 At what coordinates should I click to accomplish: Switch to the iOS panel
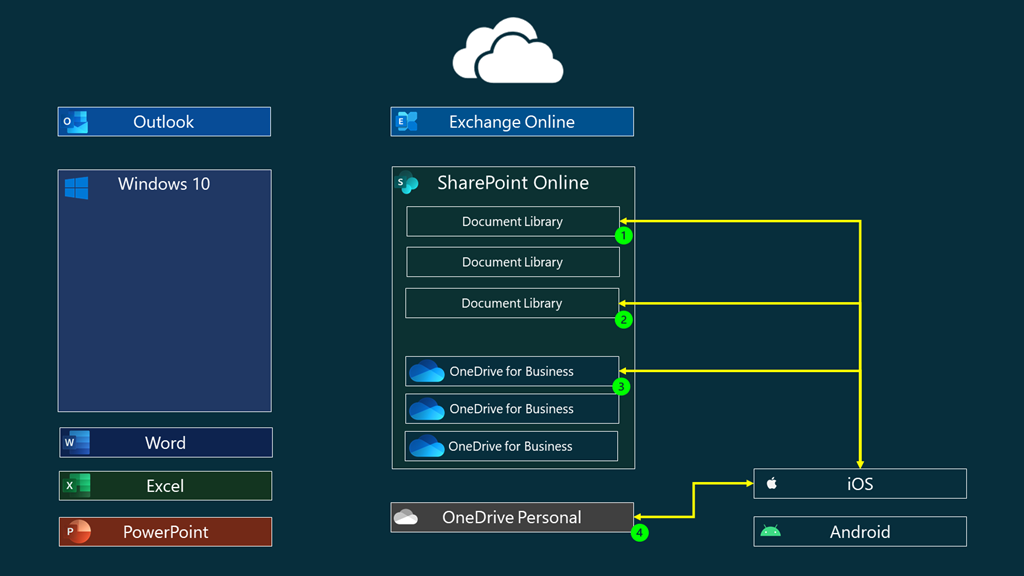click(860, 483)
